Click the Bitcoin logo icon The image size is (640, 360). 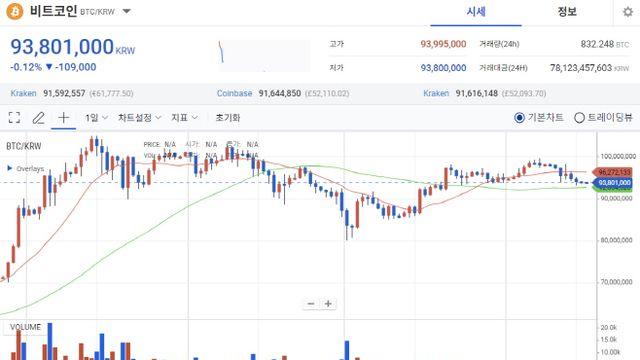point(15,11)
